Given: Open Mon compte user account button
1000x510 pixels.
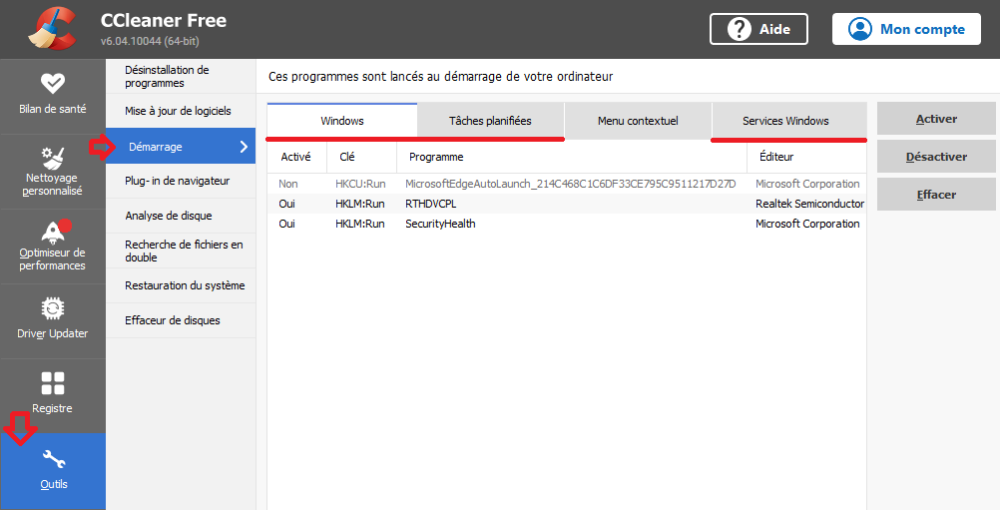Looking at the screenshot, I should [906, 29].
